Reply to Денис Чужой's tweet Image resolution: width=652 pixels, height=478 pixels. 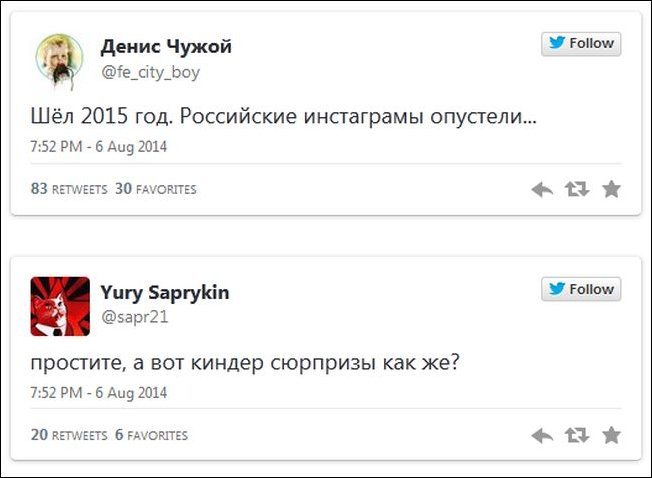pos(542,189)
